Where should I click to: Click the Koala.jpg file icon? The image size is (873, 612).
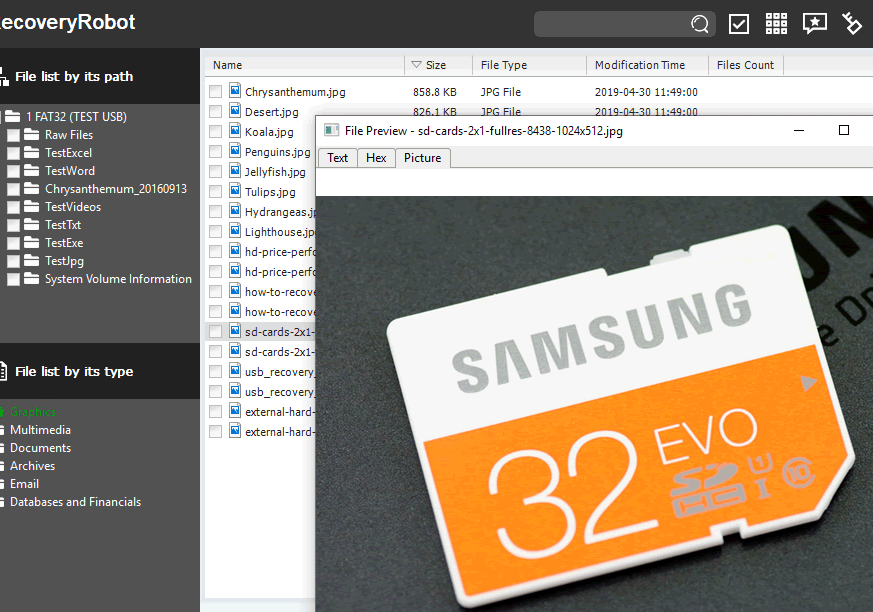point(236,131)
